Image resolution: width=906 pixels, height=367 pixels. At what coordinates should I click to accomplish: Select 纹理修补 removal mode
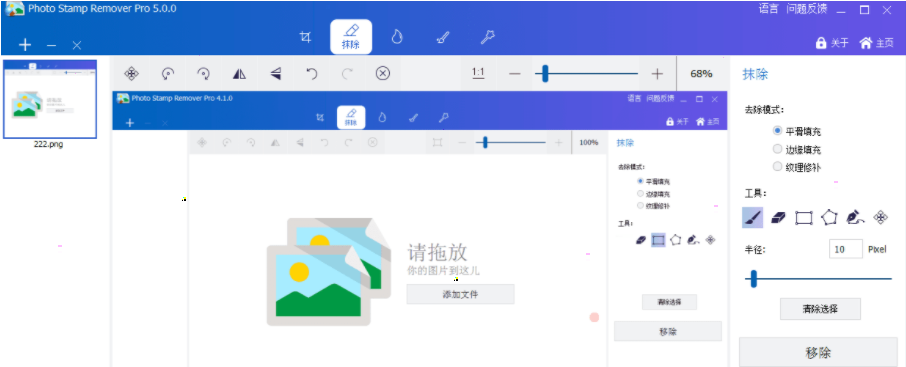797,167
